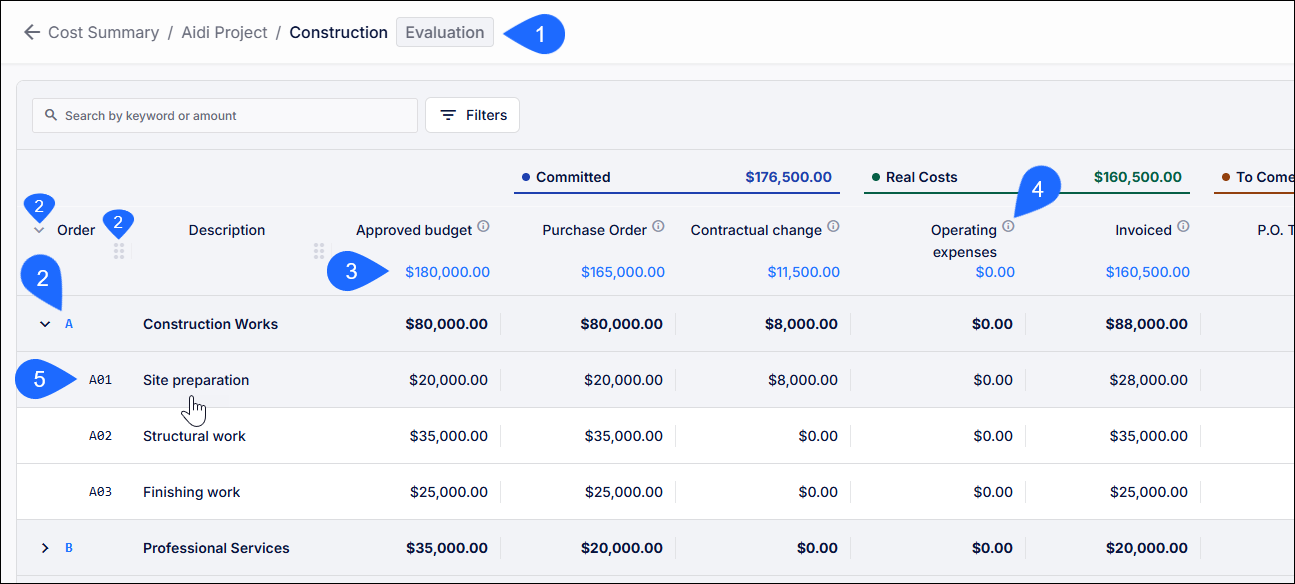This screenshot has width=1295, height=584.
Task: Click the info icon next to Purchase Order
Action: 658,227
